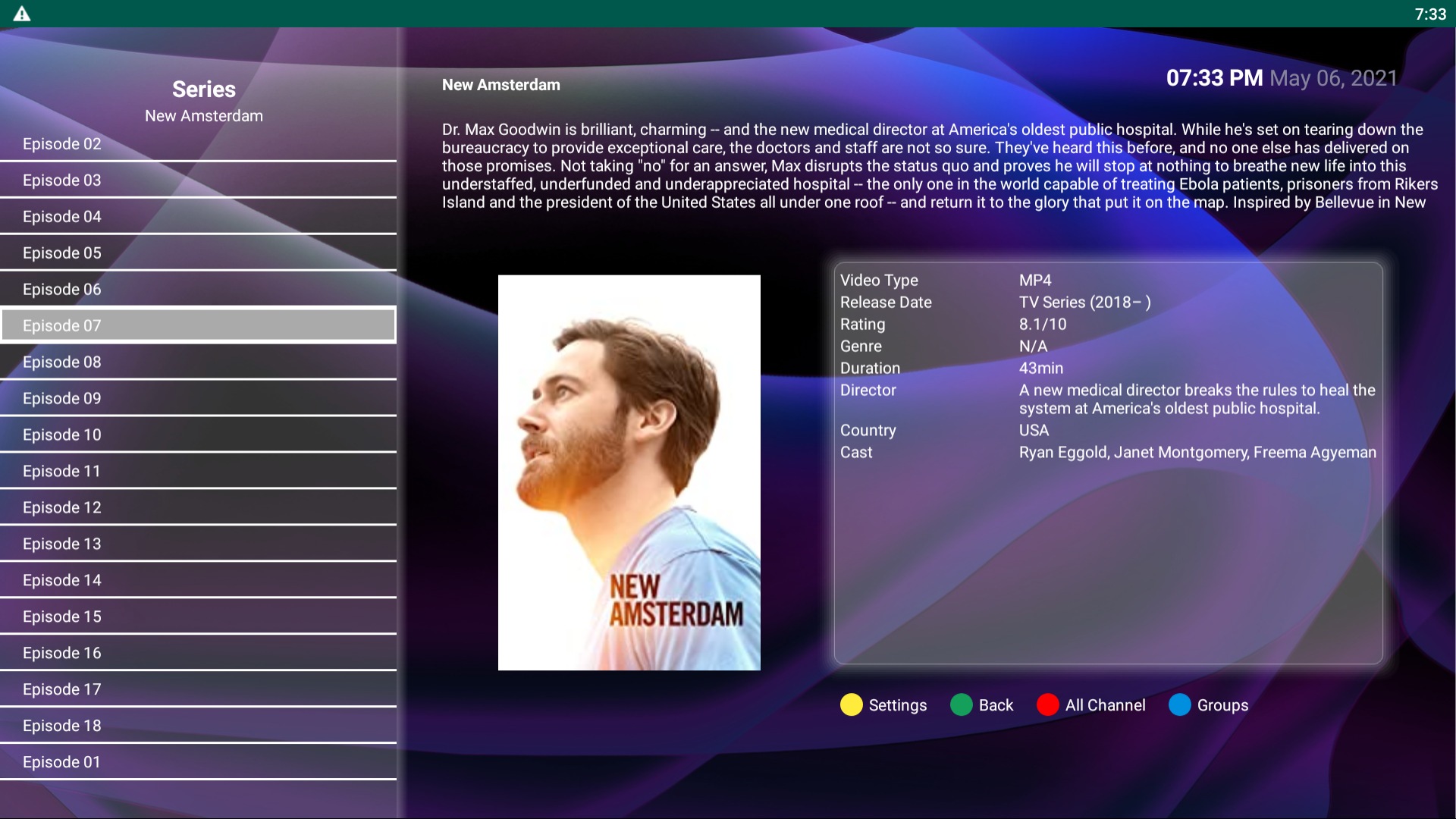Open Episode 06 entry
The width and height of the screenshot is (1456, 819).
(198, 290)
